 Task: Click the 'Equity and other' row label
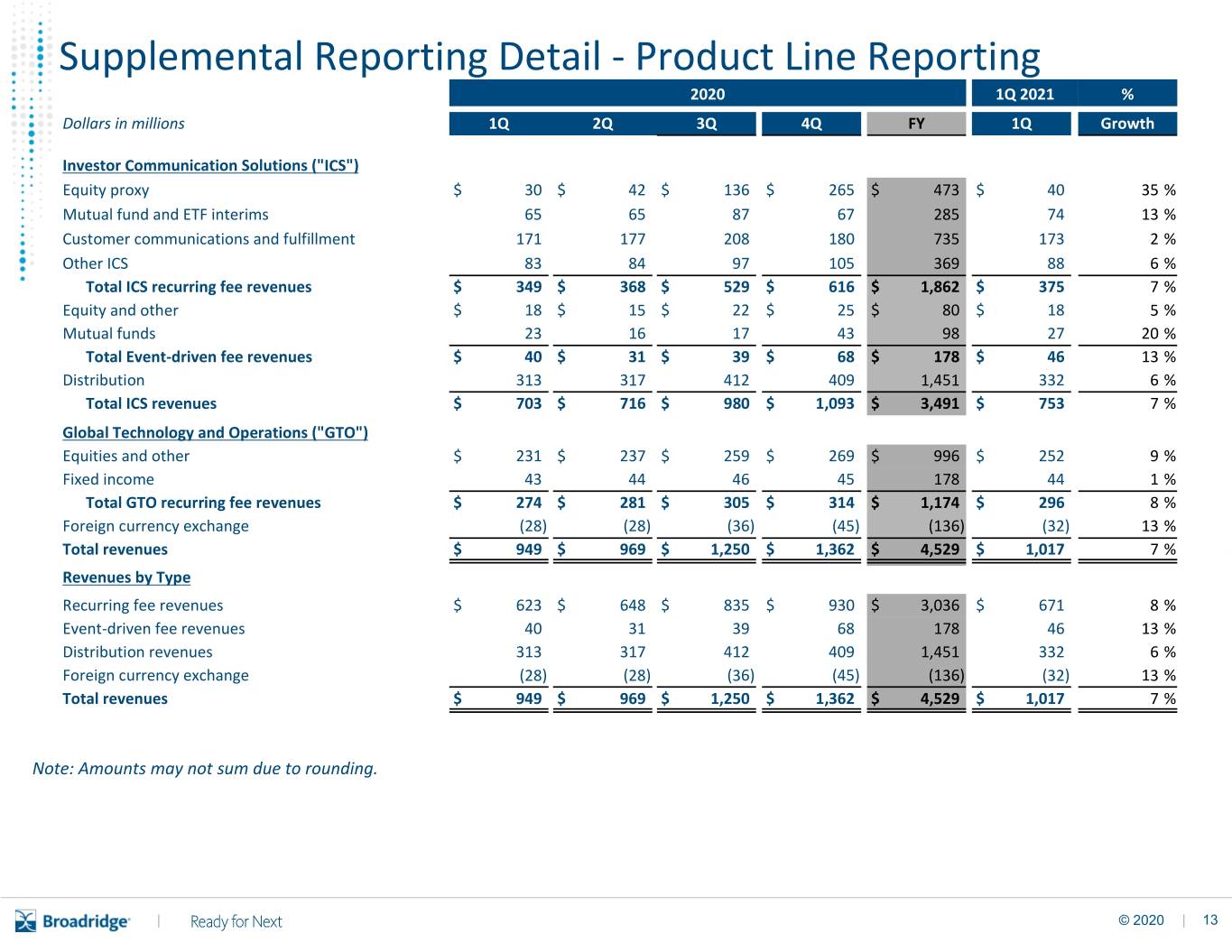tap(120, 310)
